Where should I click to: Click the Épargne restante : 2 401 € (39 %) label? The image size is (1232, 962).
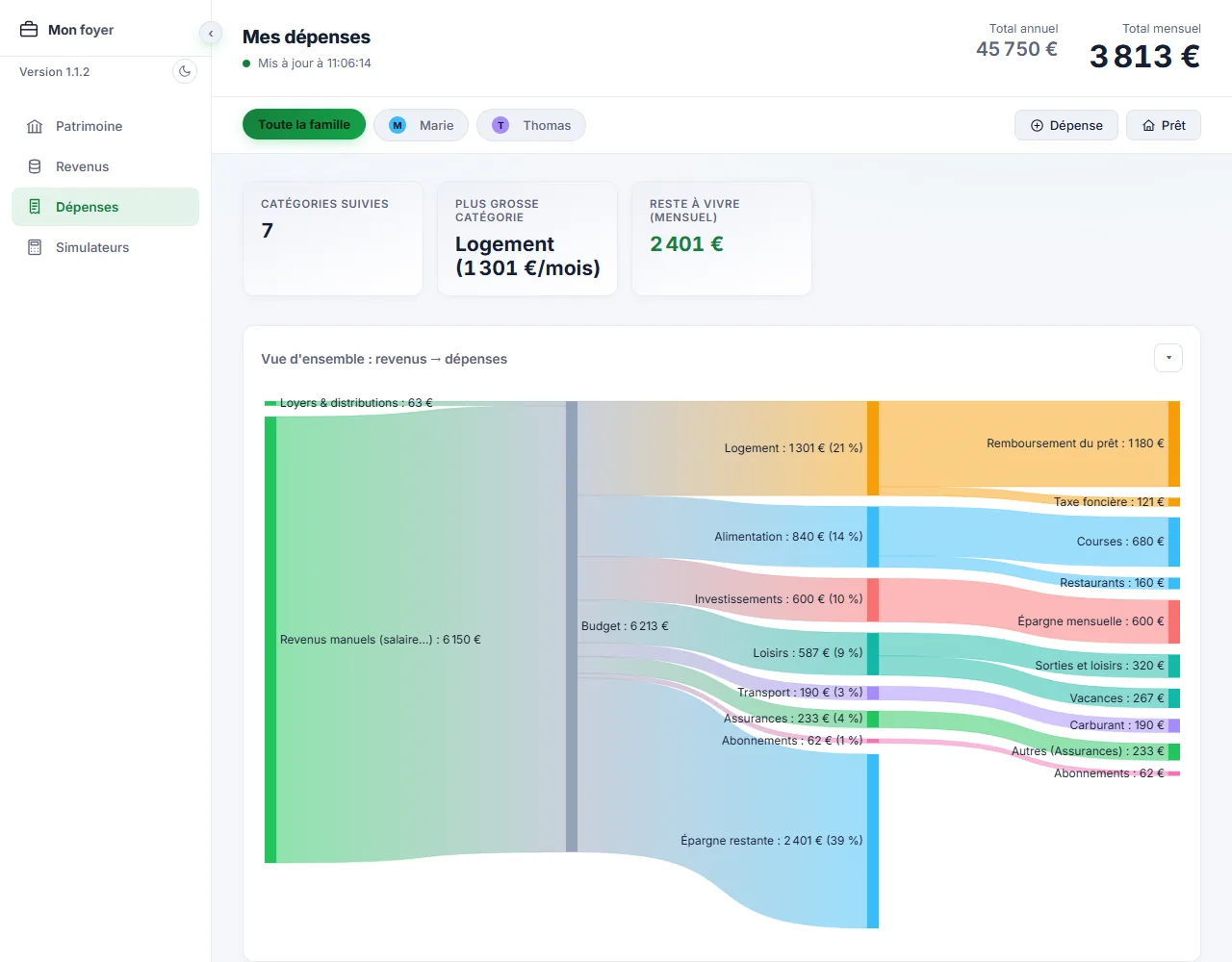771,841
